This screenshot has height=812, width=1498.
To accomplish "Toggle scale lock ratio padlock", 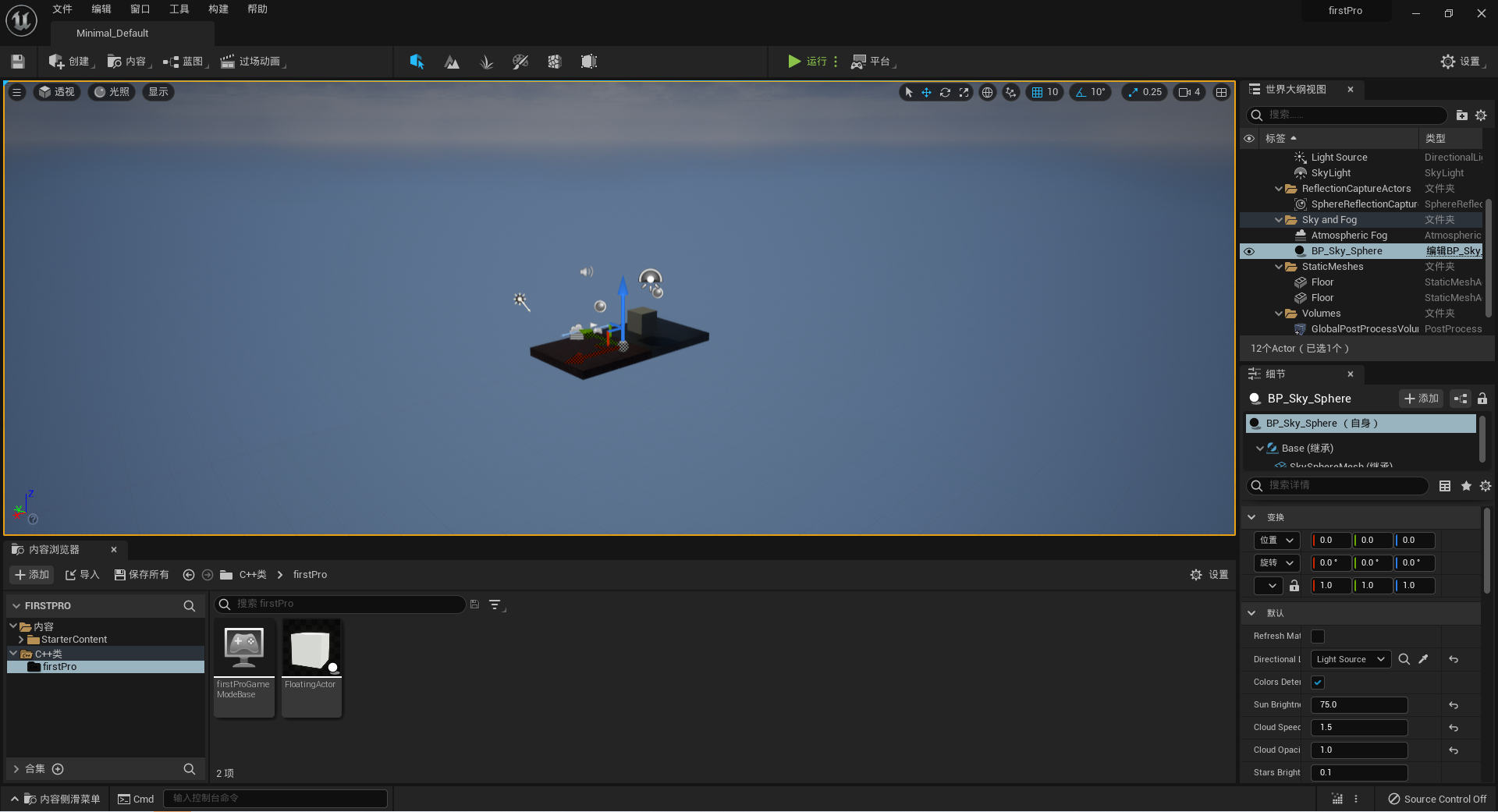I will point(1294,586).
